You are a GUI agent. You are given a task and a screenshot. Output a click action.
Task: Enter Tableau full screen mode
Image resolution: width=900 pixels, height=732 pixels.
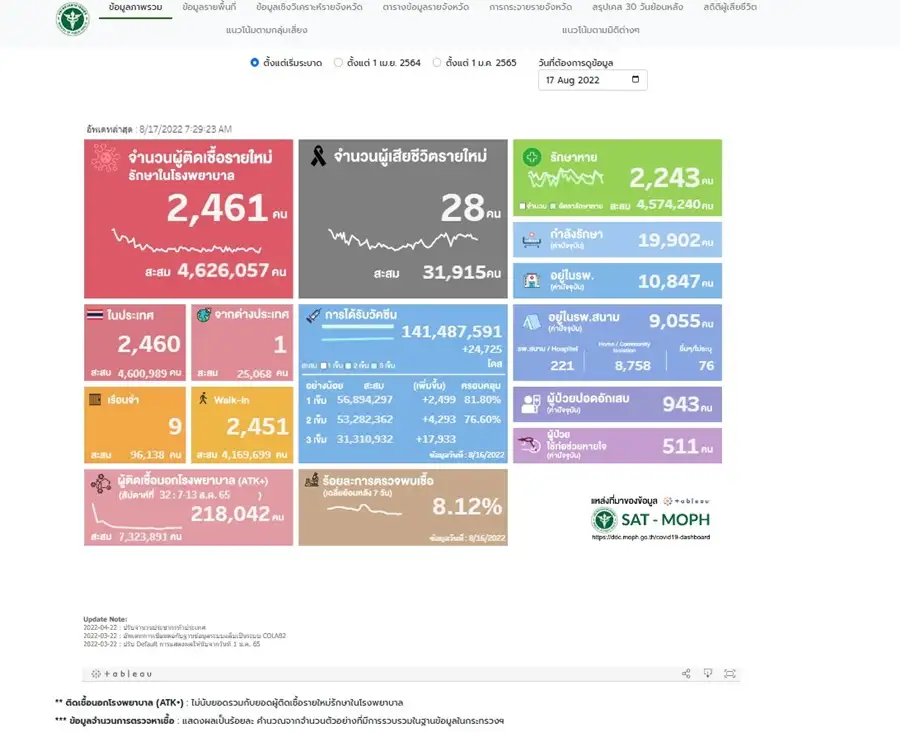pyautogui.click(x=730, y=673)
